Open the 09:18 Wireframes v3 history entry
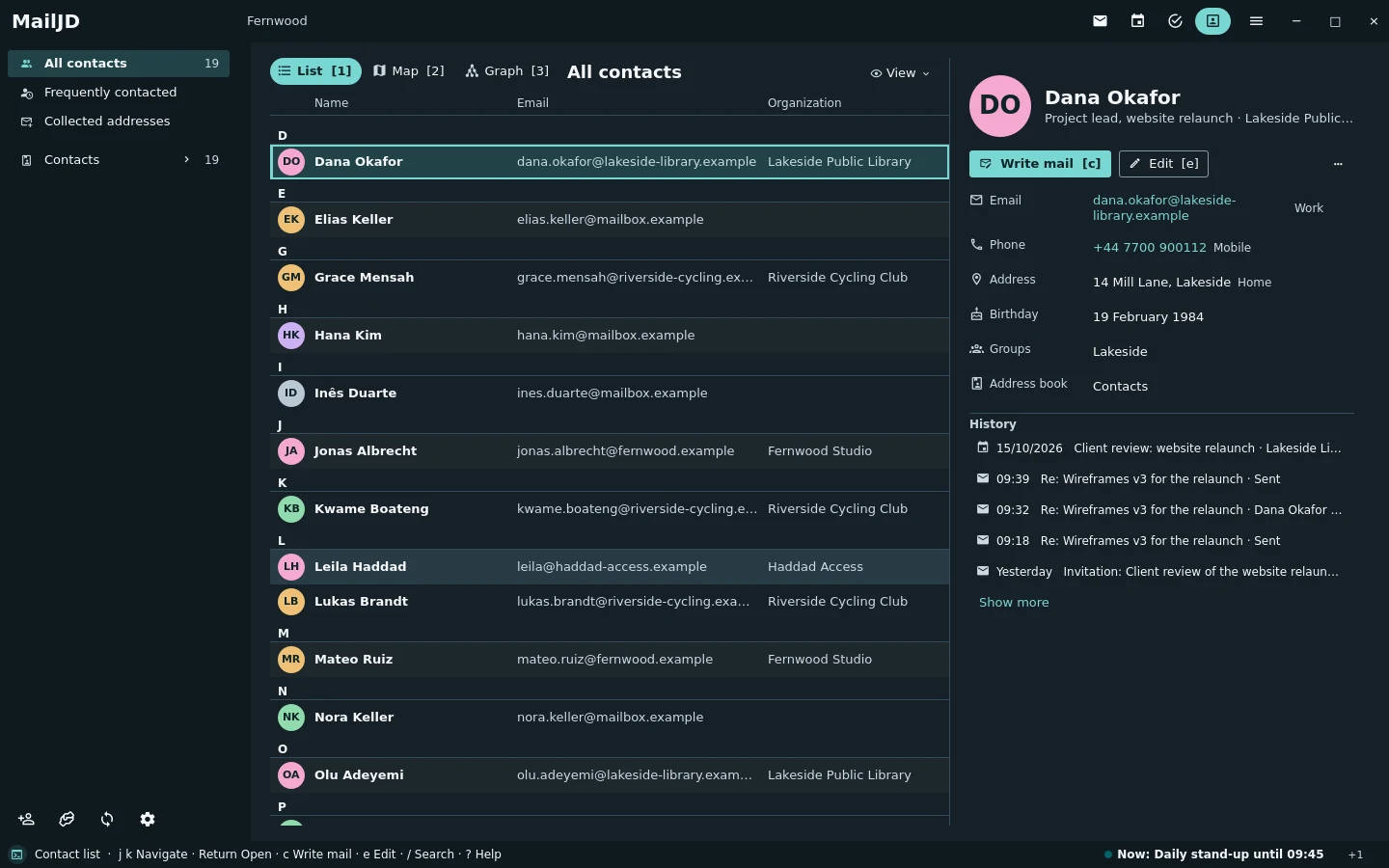The image size is (1389, 868). click(x=1161, y=541)
